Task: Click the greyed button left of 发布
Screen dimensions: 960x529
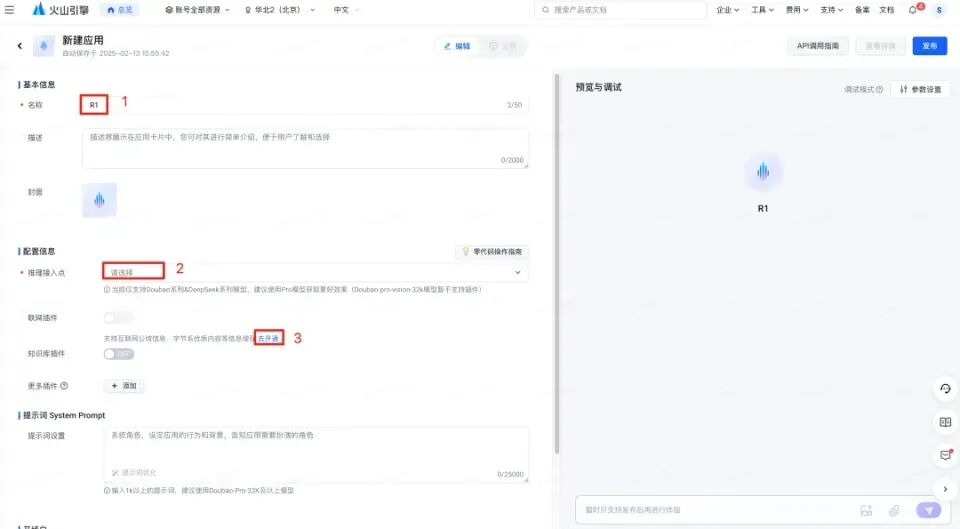Action: click(x=880, y=46)
